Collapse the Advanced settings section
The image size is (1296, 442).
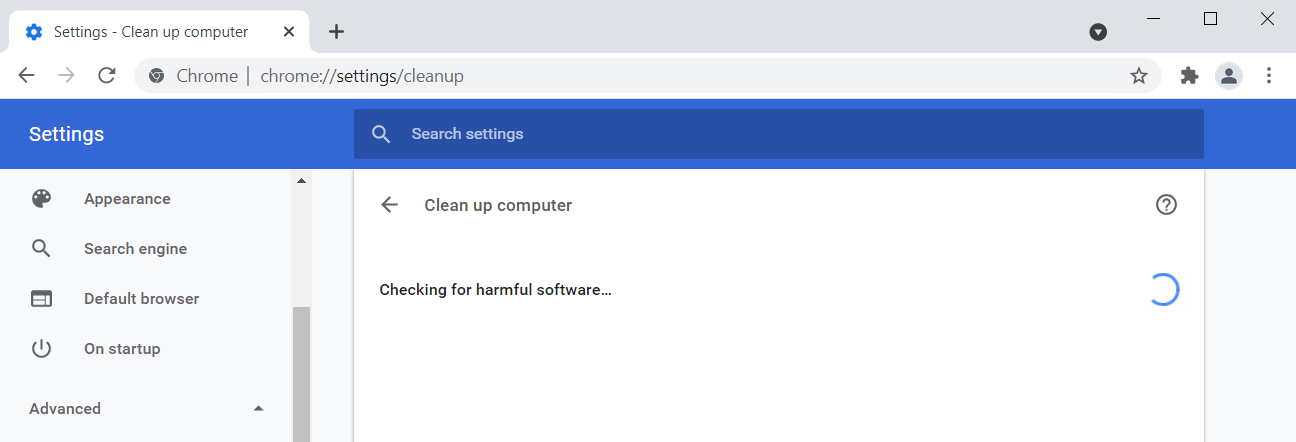(259, 408)
